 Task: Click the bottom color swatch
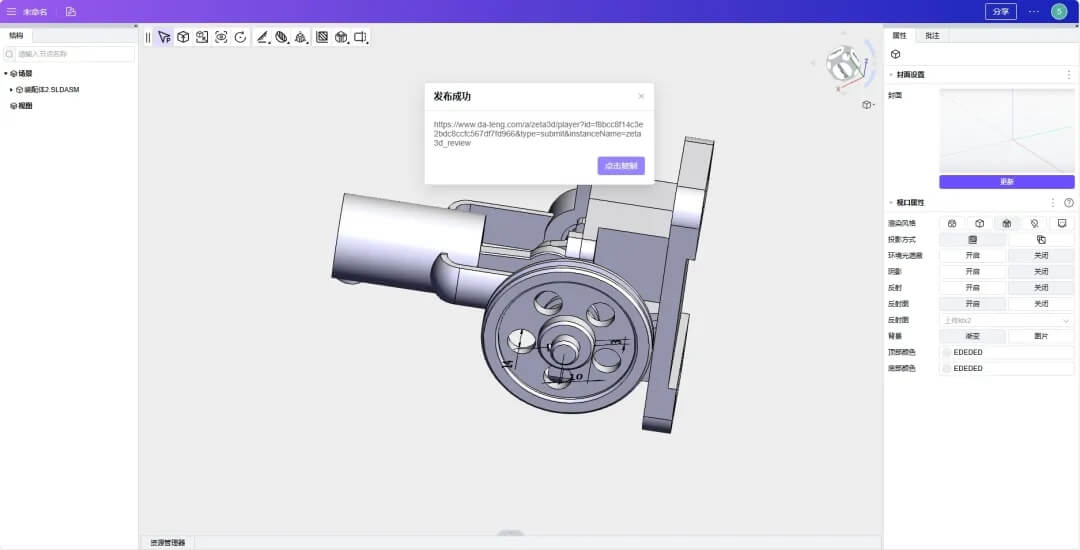(x=947, y=368)
